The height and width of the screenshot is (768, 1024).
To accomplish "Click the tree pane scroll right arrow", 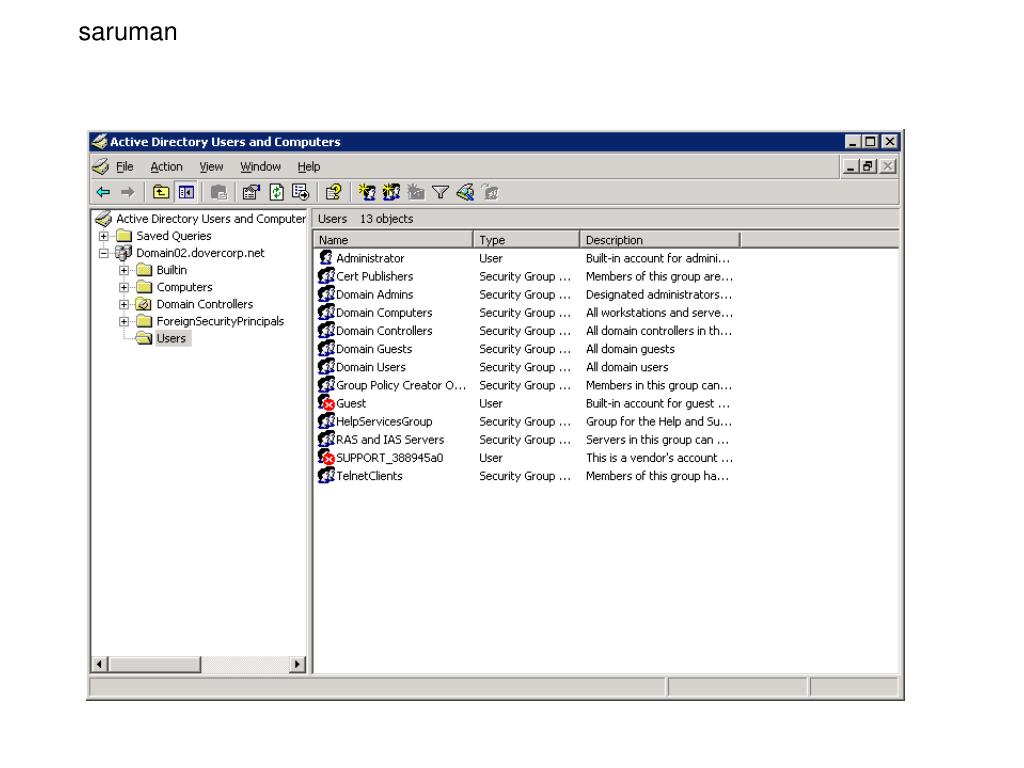I will (297, 664).
